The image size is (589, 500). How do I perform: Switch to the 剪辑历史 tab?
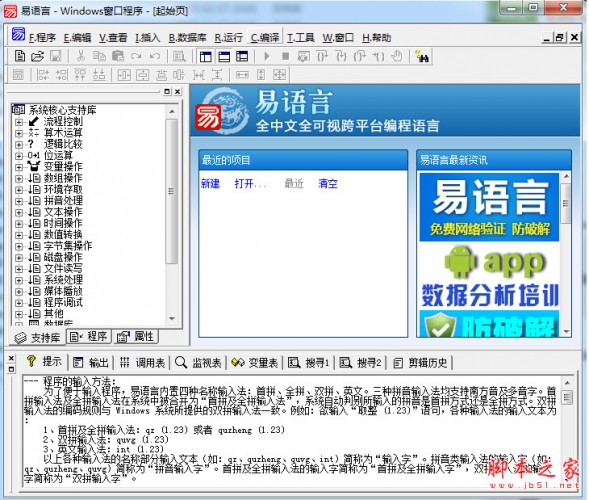pos(420,363)
